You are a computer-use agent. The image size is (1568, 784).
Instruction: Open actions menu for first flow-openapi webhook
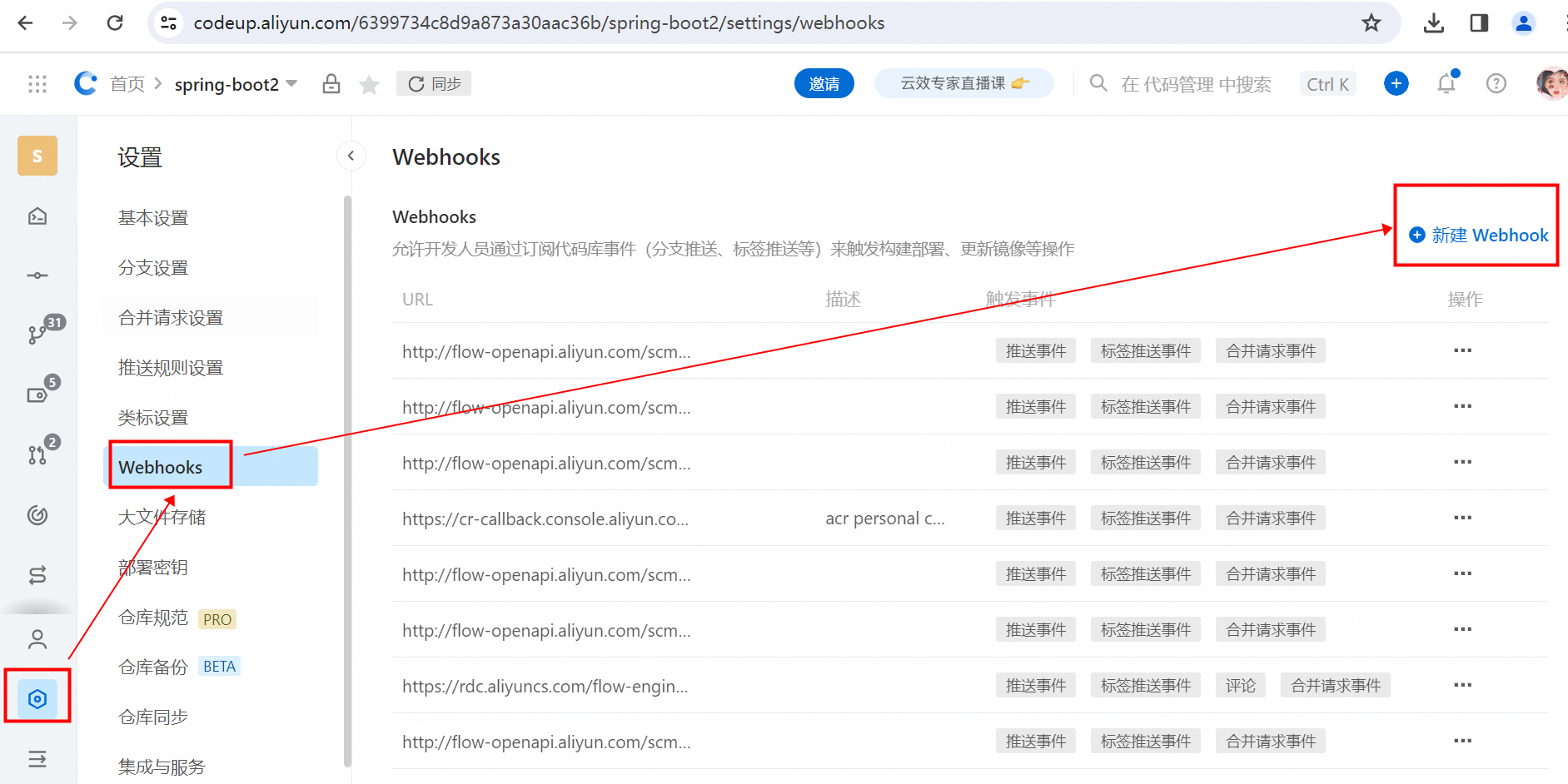coord(1462,350)
